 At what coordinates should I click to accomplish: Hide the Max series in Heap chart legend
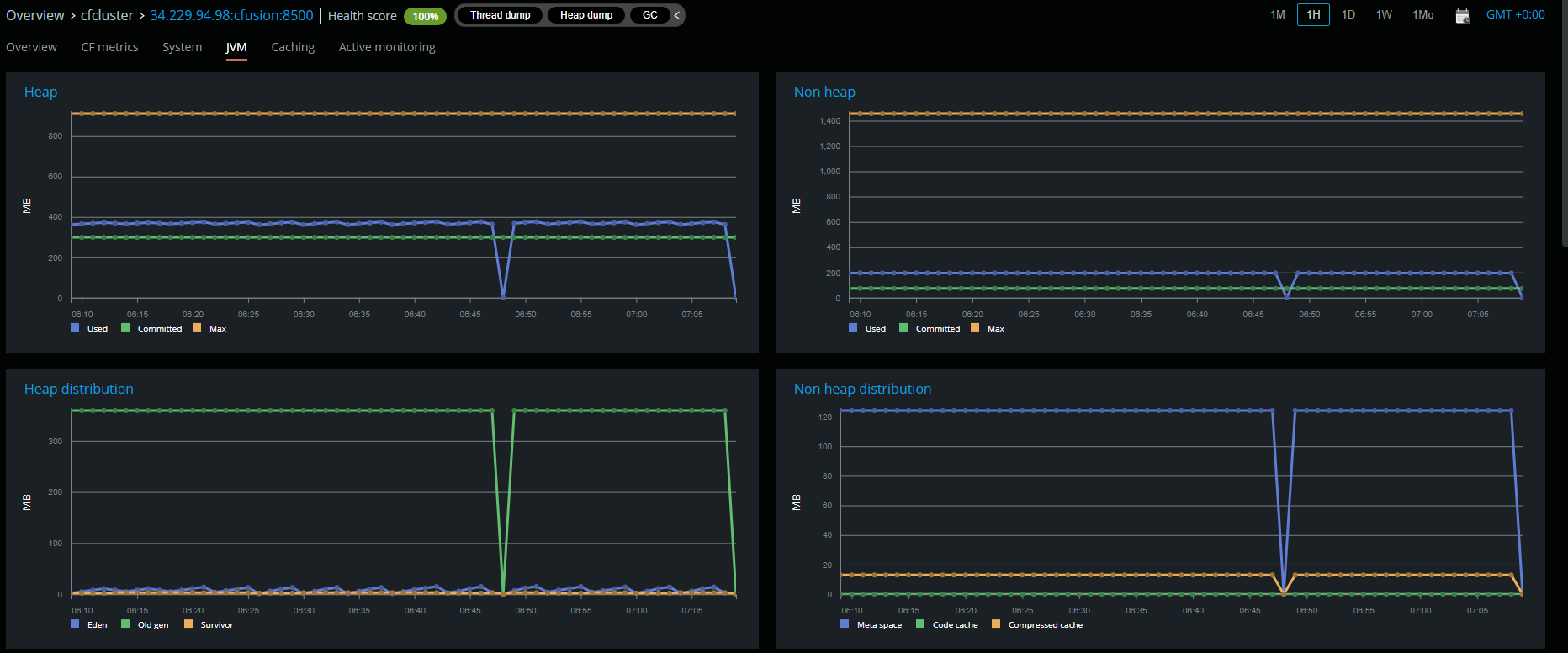coord(209,328)
